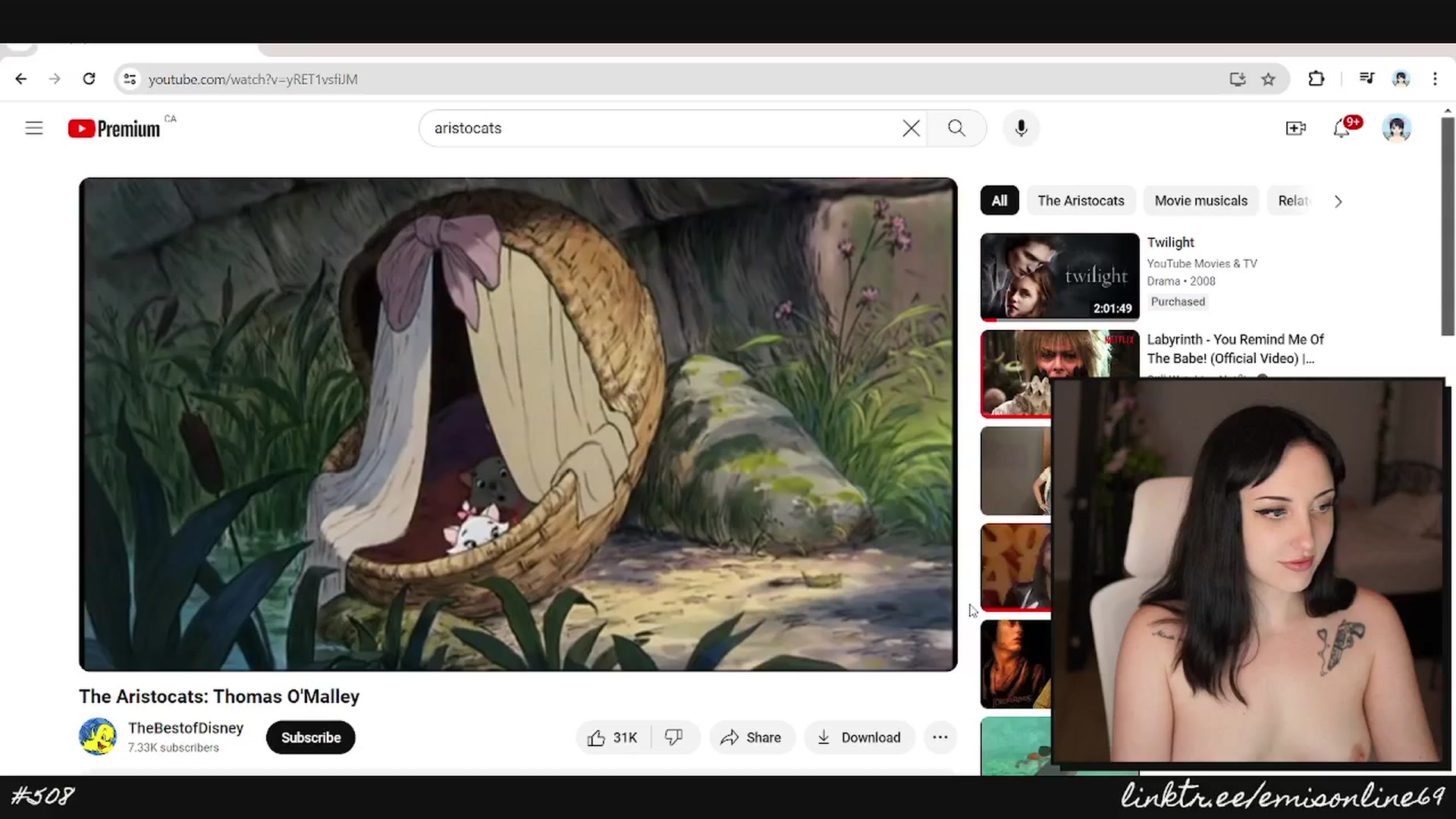Bookmark this page with the star icon
The width and height of the screenshot is (1456, 819).
point(1268,79)
